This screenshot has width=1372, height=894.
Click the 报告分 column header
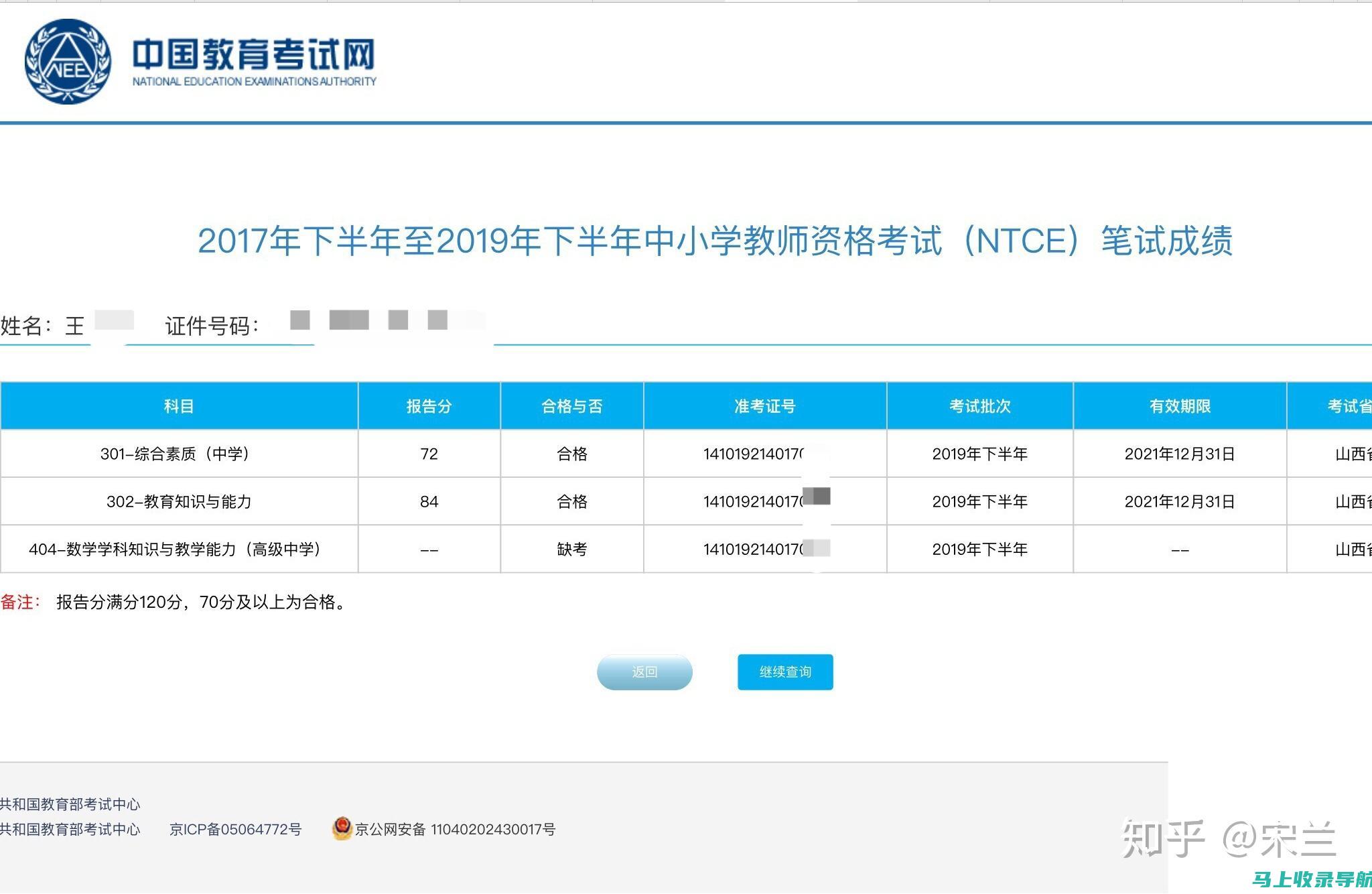(x=429, y=406)
